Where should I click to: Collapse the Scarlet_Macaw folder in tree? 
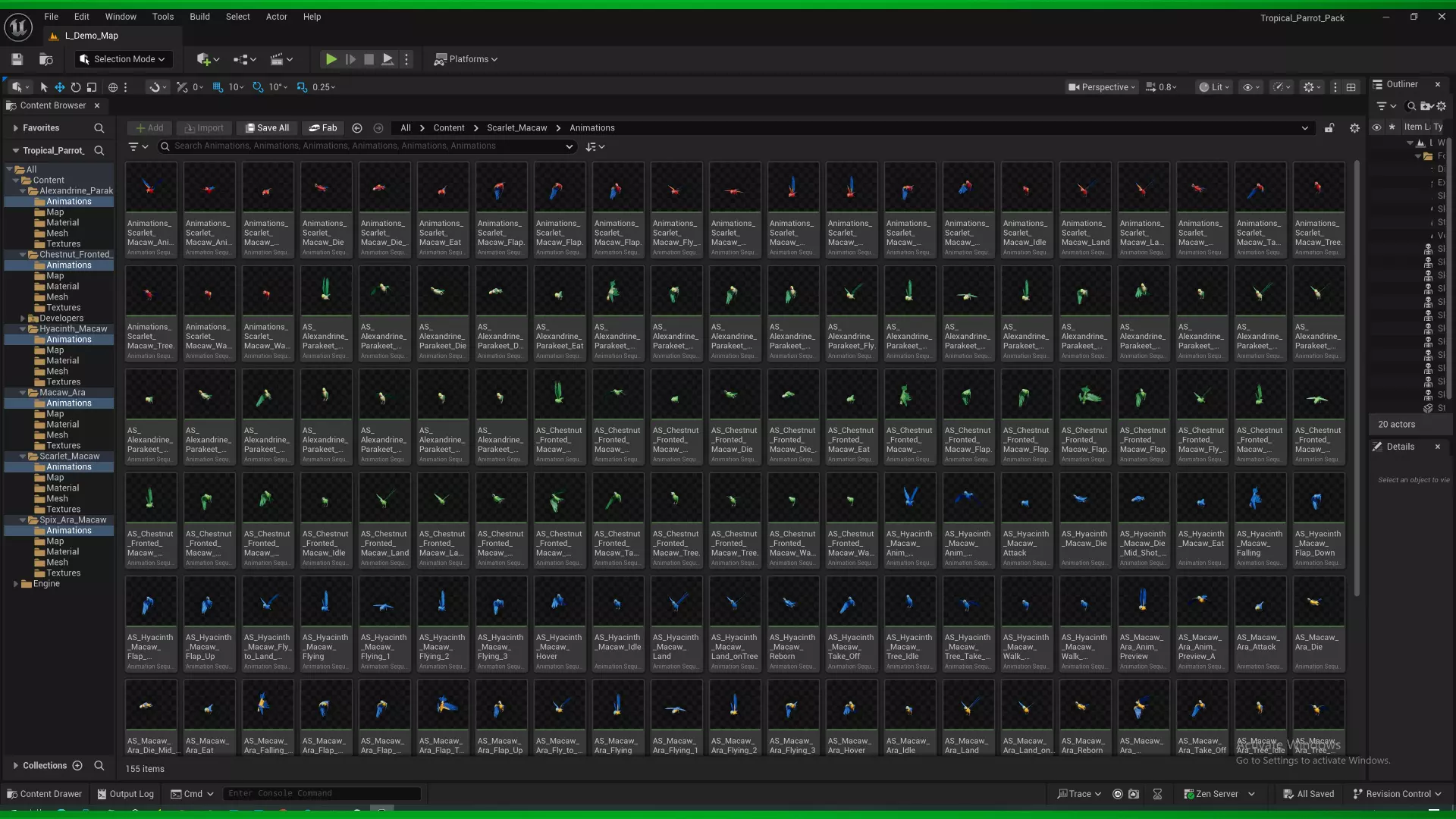tap(23, 457)
